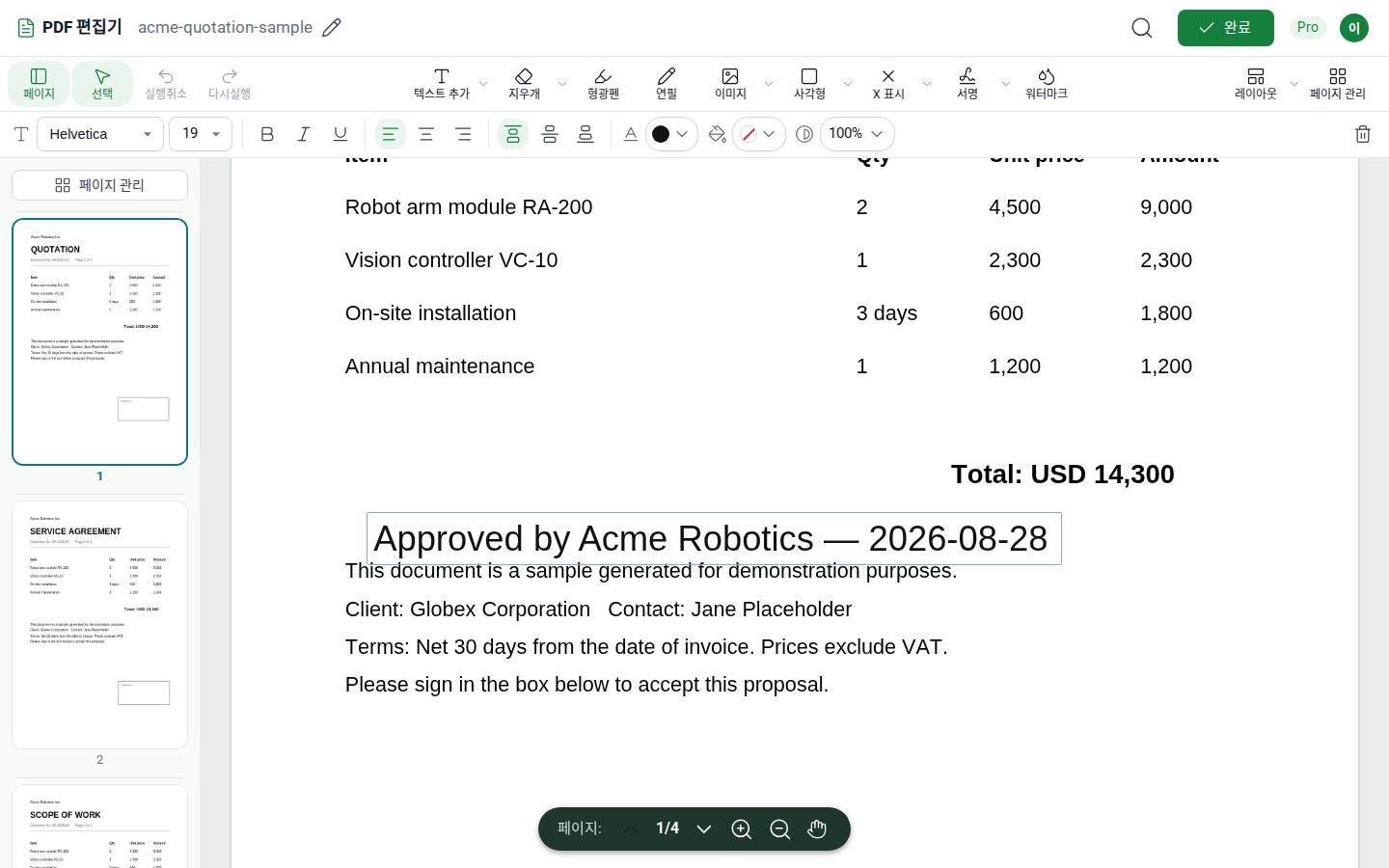This screenshot has width=1389, height=868.
Task: Toggle underline formatting
Action: pyautogui.click(x=340, y=134)
